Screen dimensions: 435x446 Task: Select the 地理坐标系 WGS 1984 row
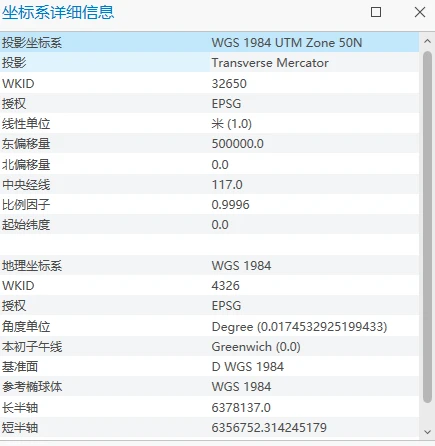[209, 266]
